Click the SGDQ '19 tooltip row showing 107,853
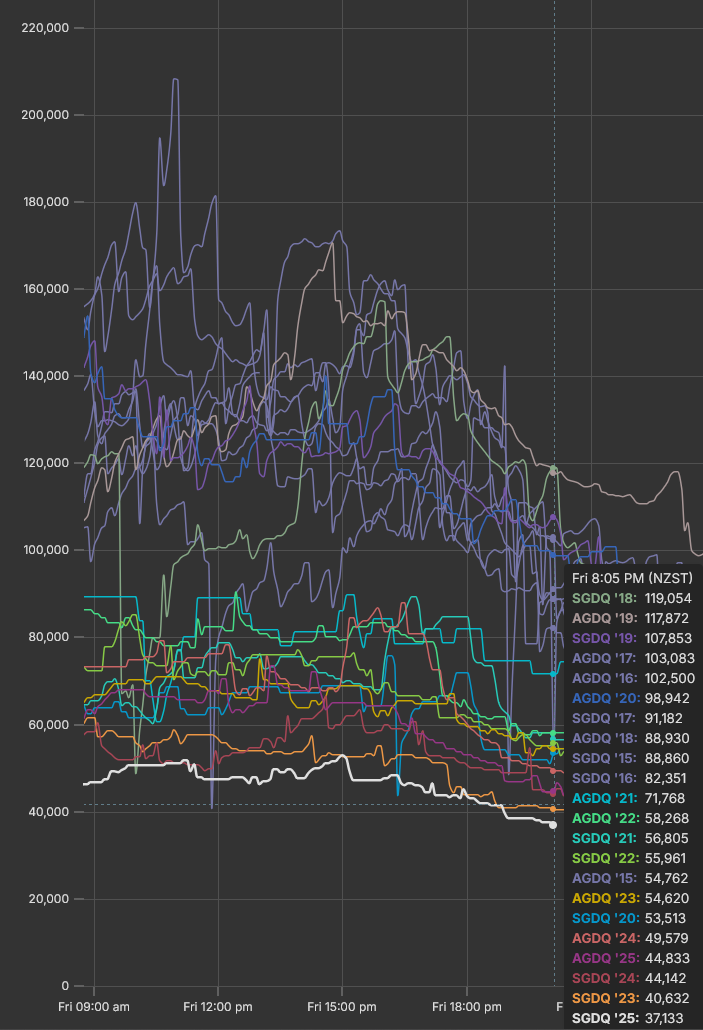This screenshot has height=1030, width=703. [x=631, y=638]
